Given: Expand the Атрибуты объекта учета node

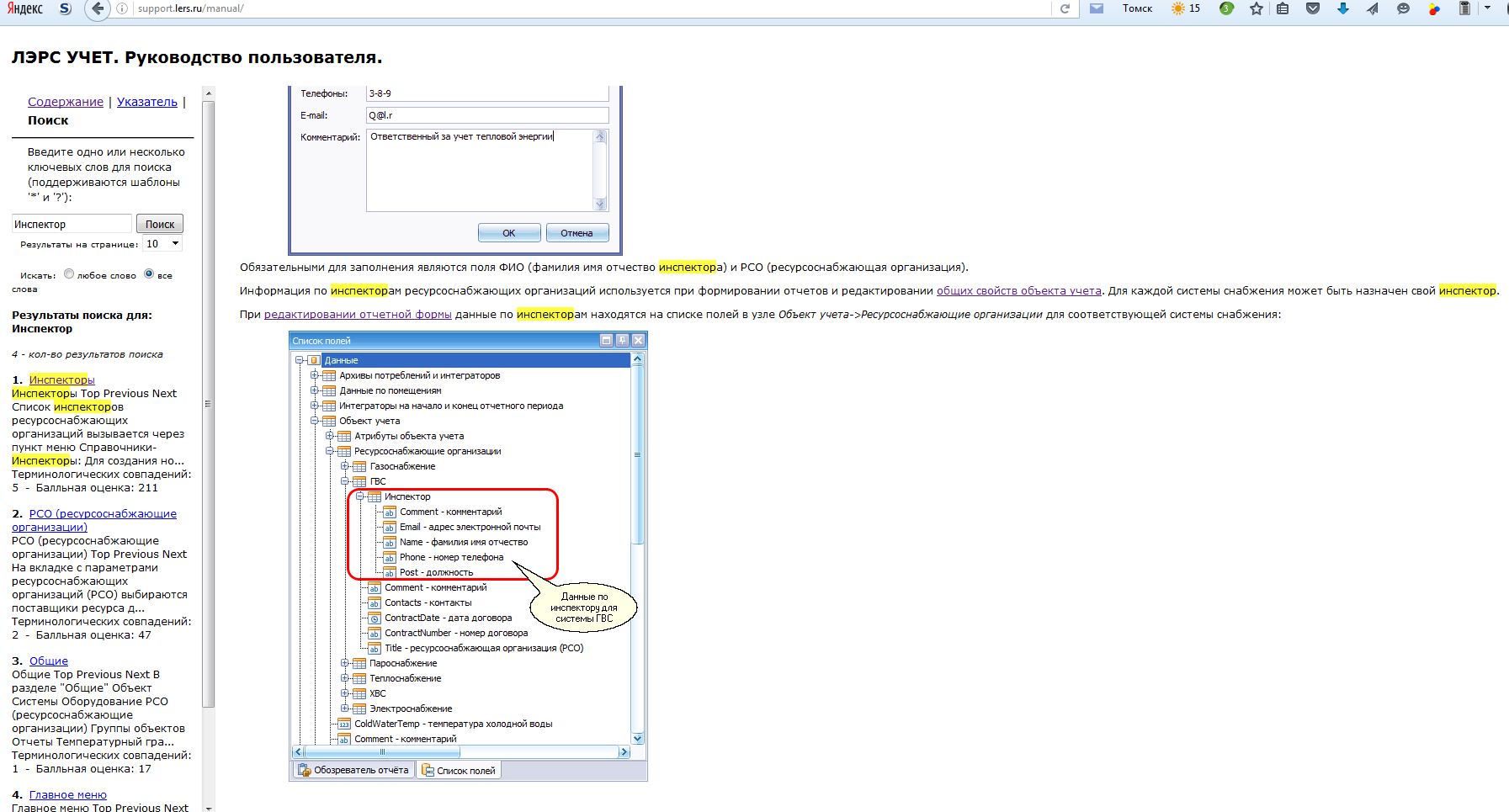Looking at the screenshot, I should (329, 436).
